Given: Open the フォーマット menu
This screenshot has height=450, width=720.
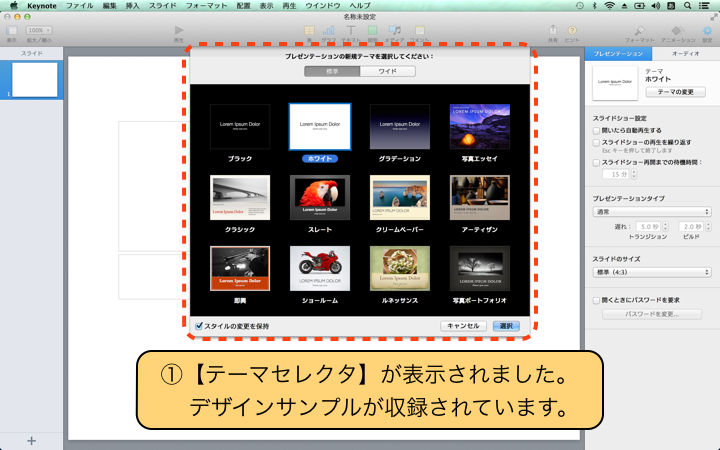Looking at the screenshot, I should (206, 6).
